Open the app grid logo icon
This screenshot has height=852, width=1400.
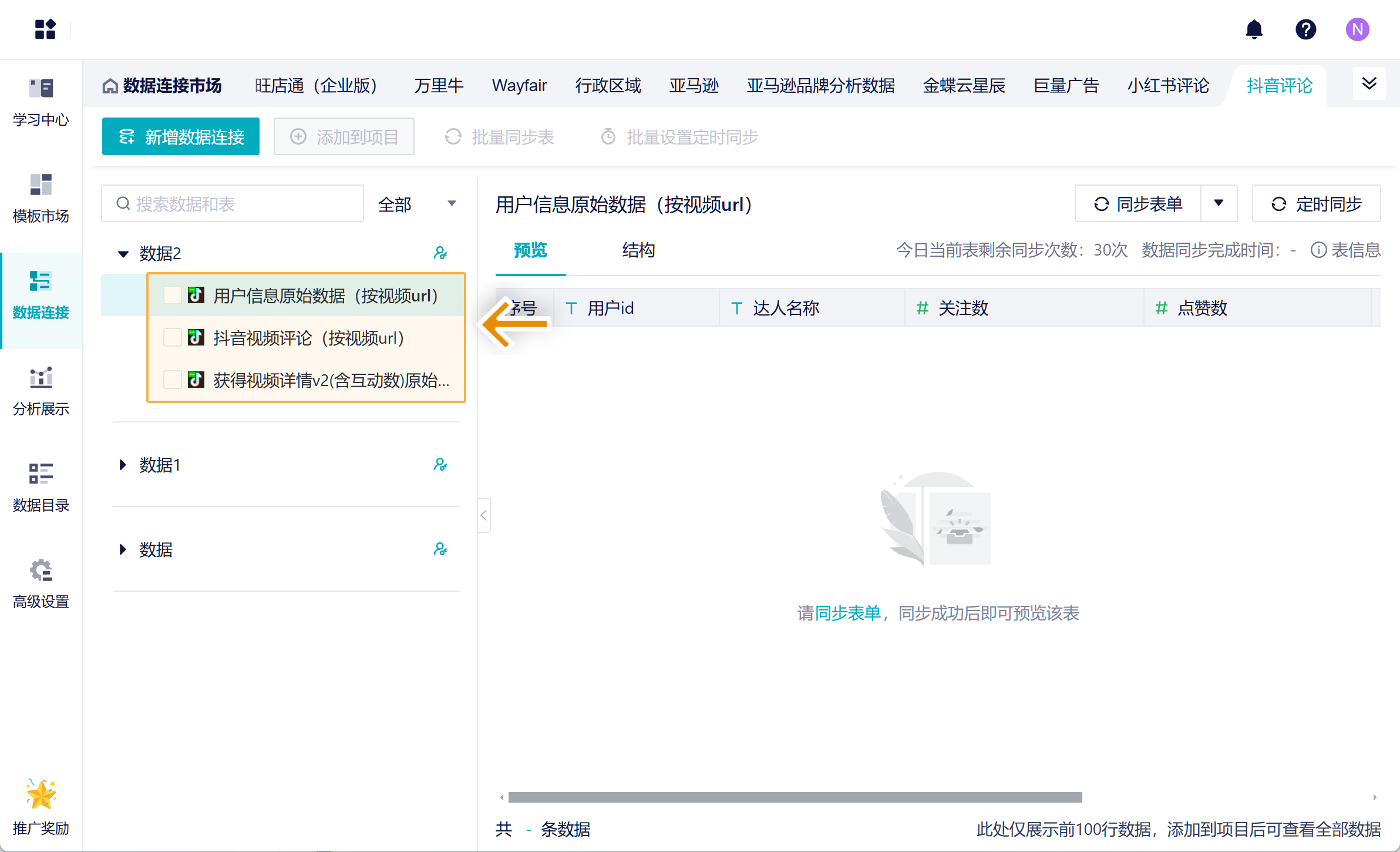point(45,29)
